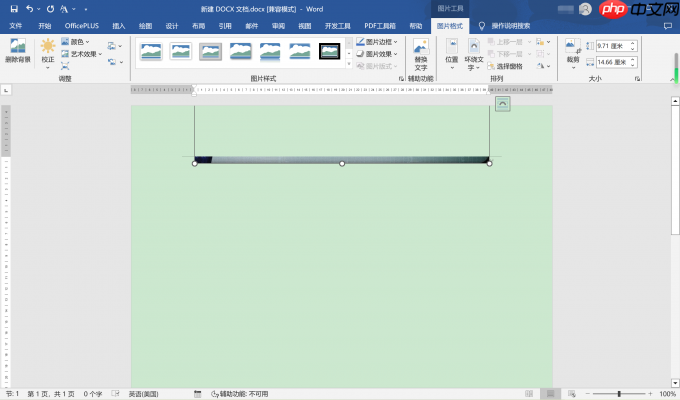680x400 pixels.
Task: Apply the third gray-bordered picture style
Action: (210, 51)
